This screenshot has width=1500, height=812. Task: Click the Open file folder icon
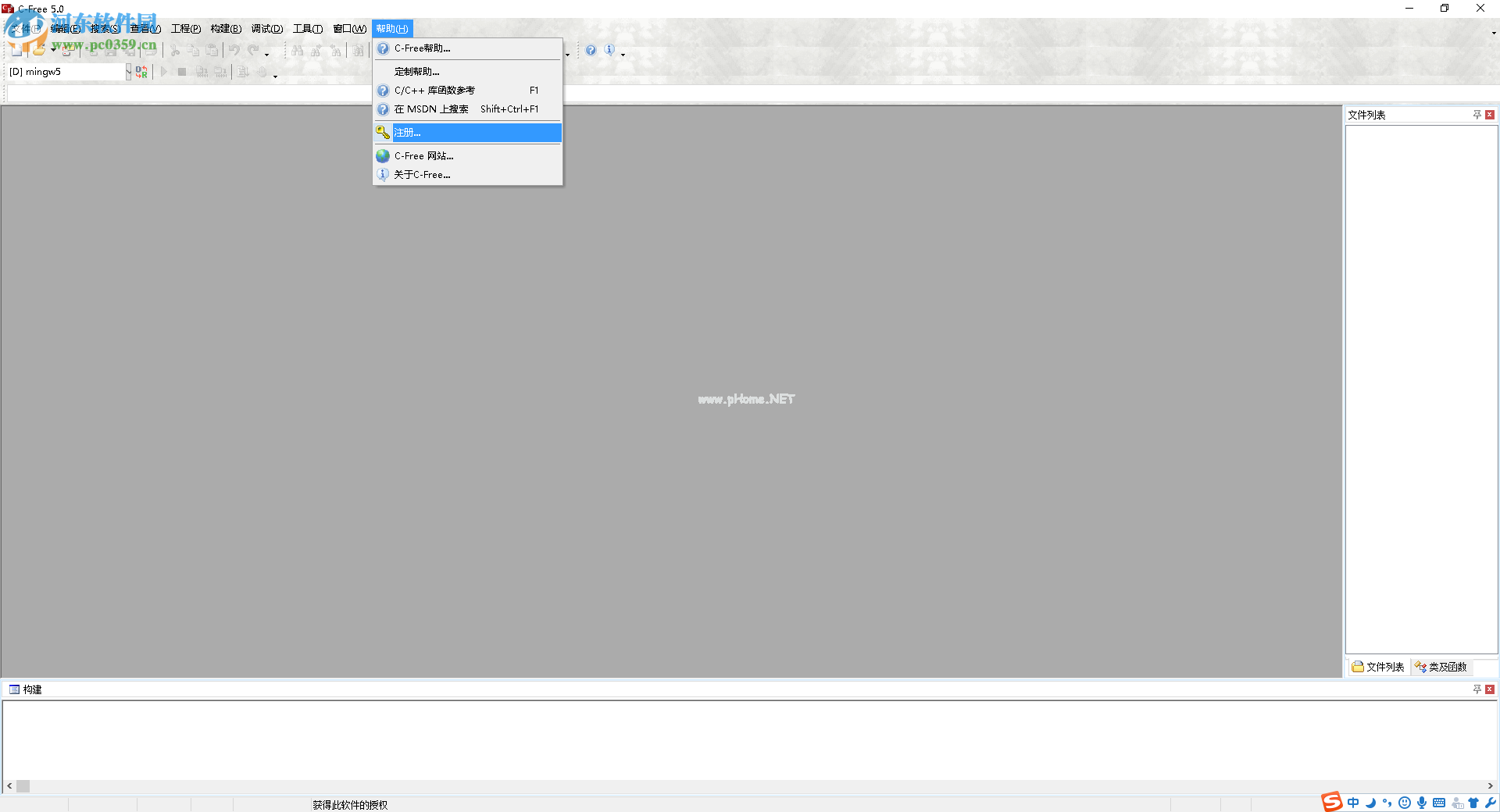click(38, 51)
